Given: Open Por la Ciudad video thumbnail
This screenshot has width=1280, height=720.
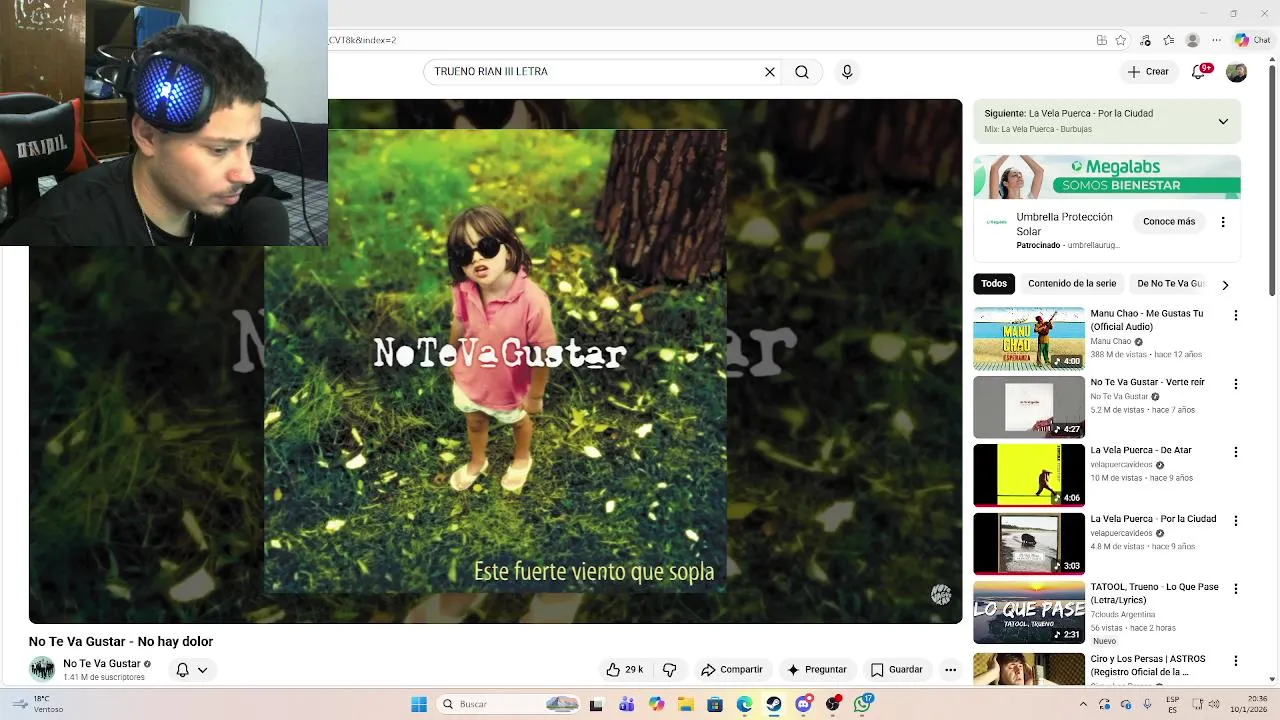Looking at the screenshot, I should 1029,544.
